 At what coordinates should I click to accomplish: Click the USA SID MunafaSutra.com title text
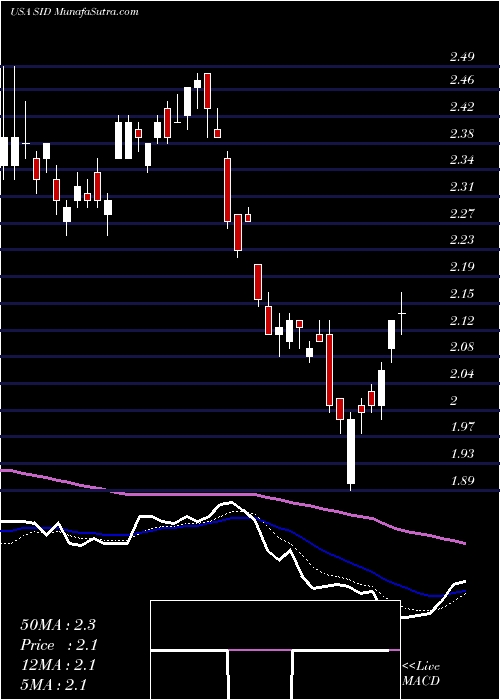(74, 12)
